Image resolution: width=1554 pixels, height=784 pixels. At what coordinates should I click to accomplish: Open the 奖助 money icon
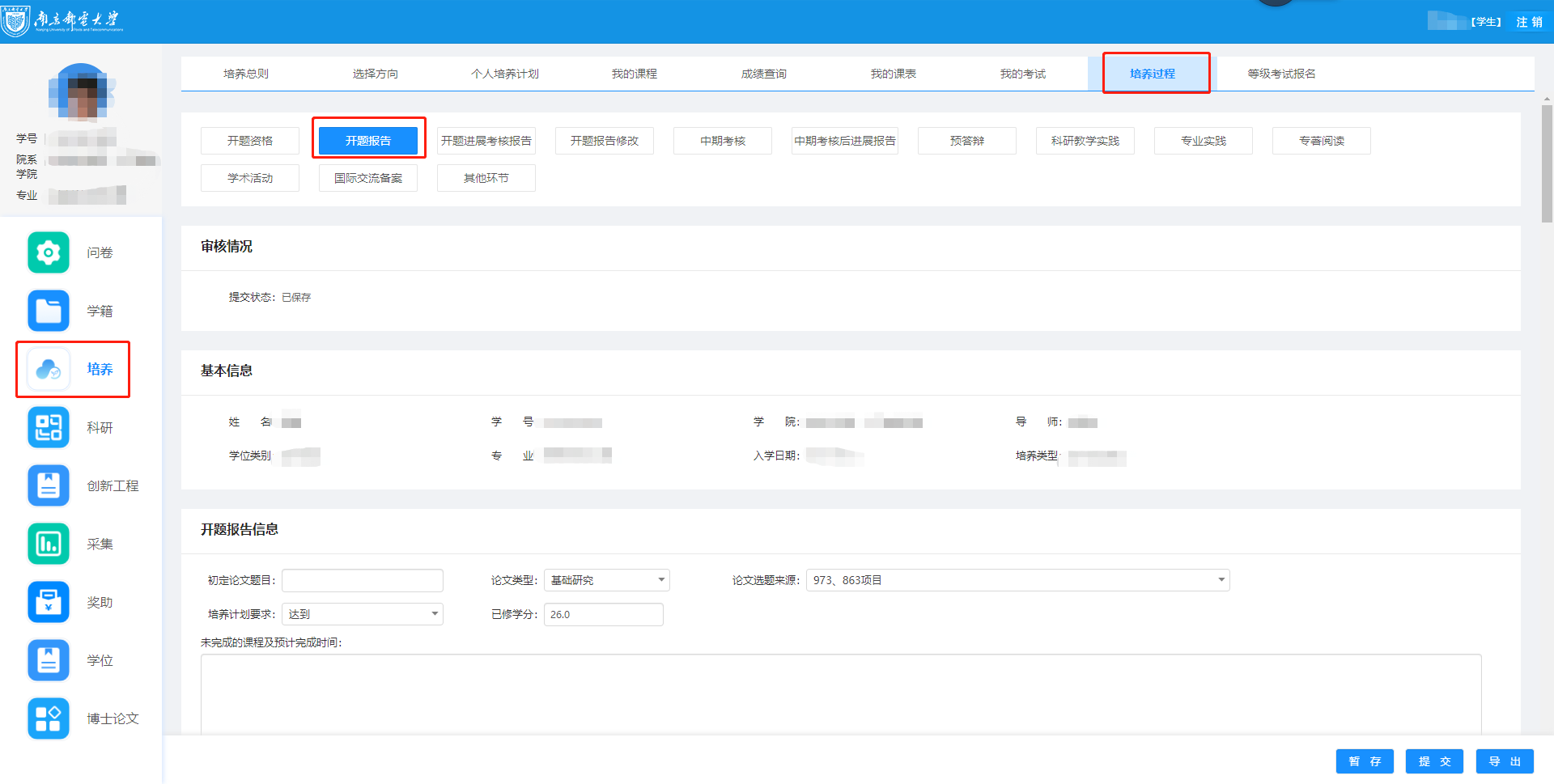click(x=49, y=602)
